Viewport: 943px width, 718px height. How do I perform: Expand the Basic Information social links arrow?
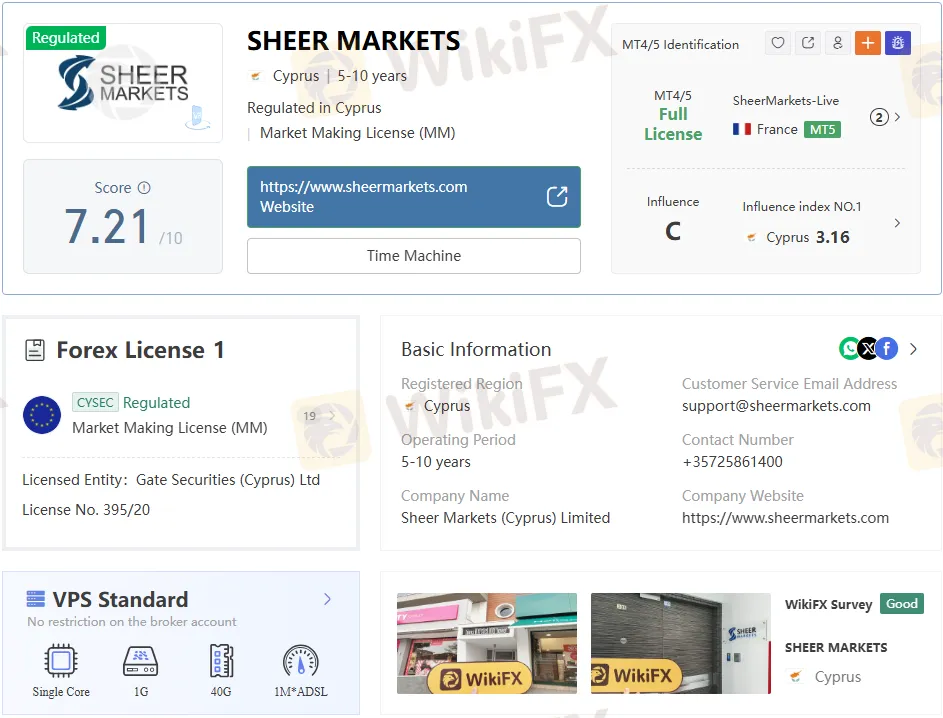pos(913,349)
